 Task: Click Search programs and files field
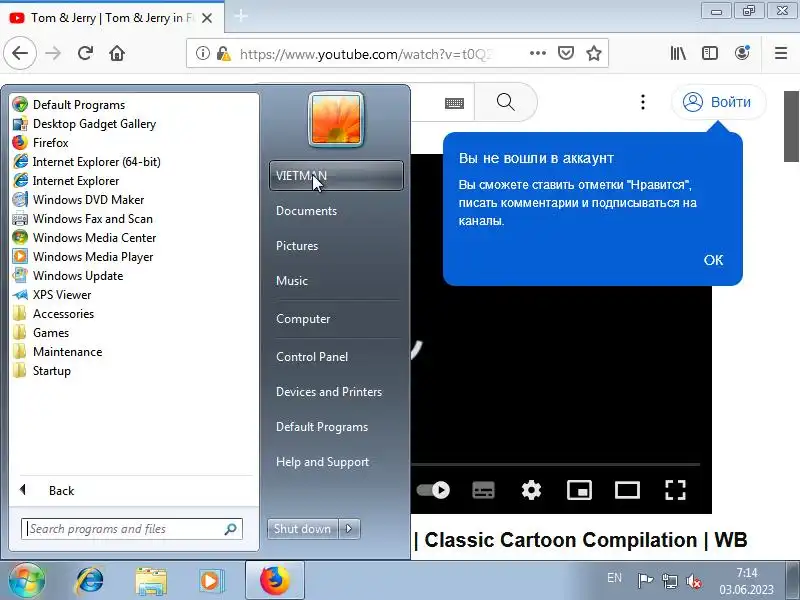132,529
